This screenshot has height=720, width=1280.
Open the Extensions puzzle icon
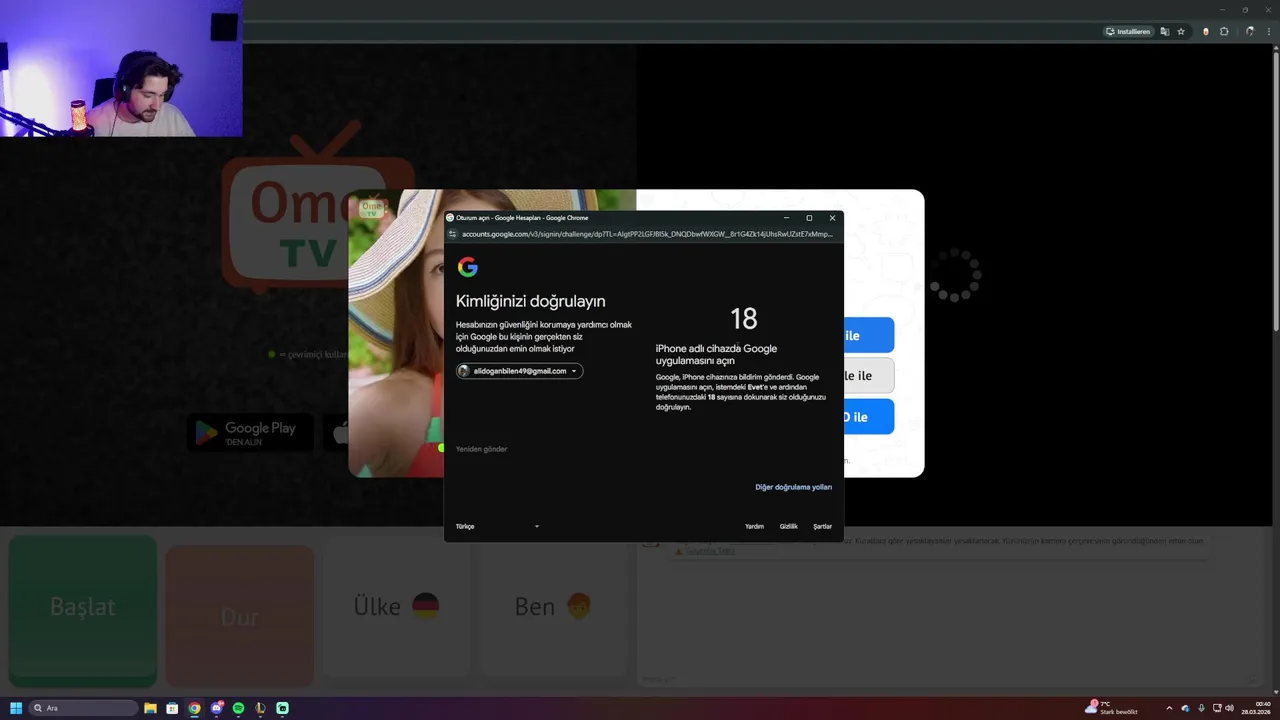point(1224,31)
